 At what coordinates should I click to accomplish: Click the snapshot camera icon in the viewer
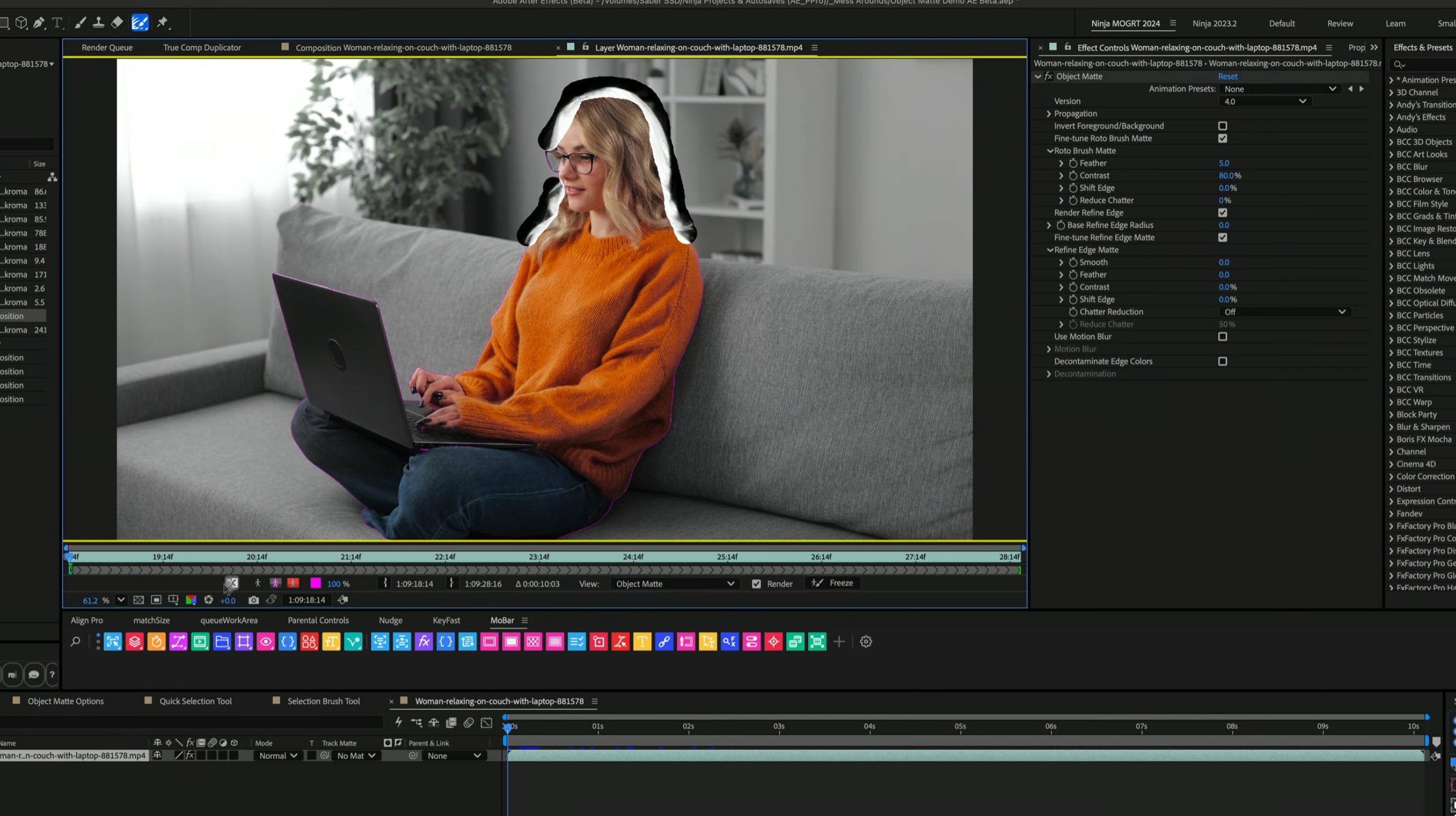pyautogui.click(x=254, y=600)
